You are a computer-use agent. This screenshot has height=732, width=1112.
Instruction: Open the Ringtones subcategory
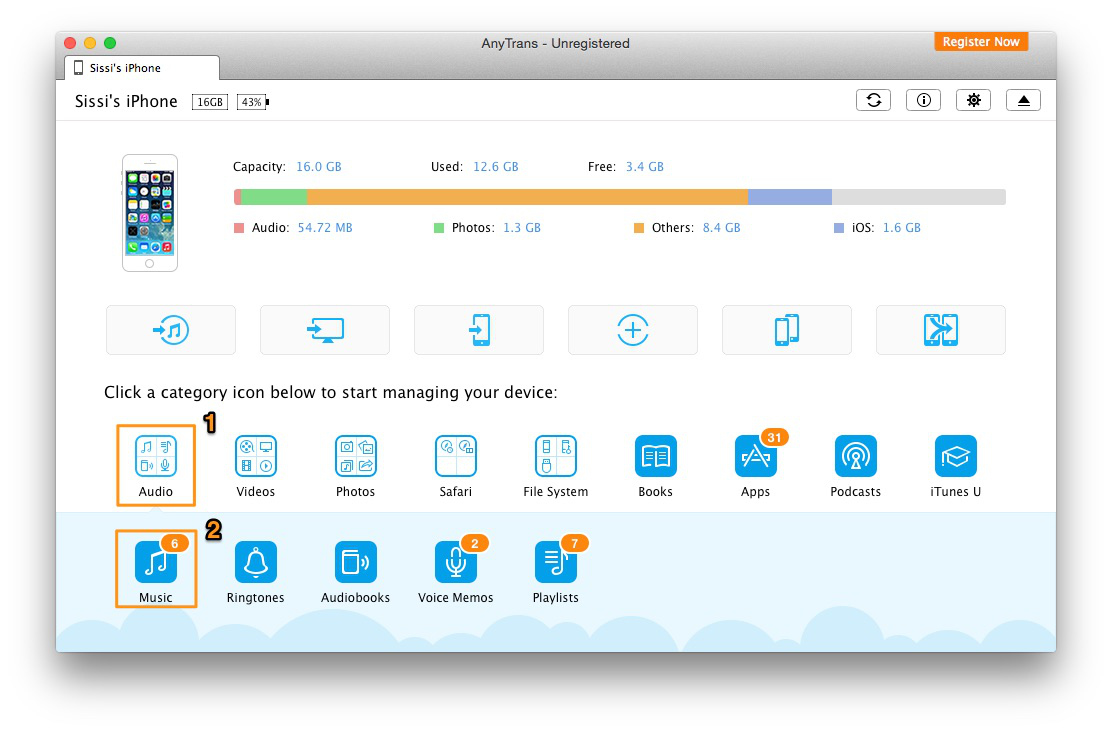[255, 562]
